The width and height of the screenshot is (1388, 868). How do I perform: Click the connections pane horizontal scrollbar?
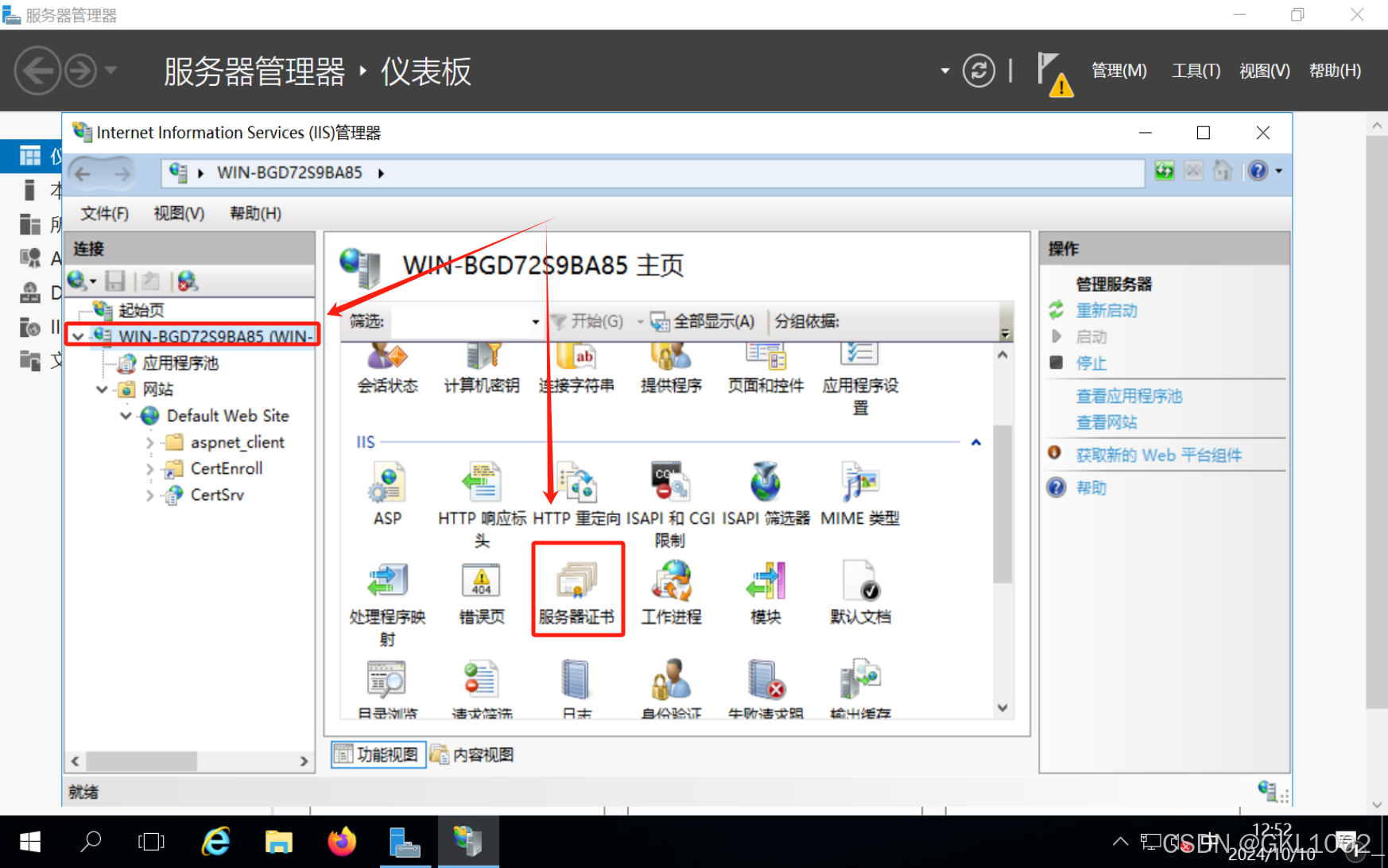pos(142,761)
